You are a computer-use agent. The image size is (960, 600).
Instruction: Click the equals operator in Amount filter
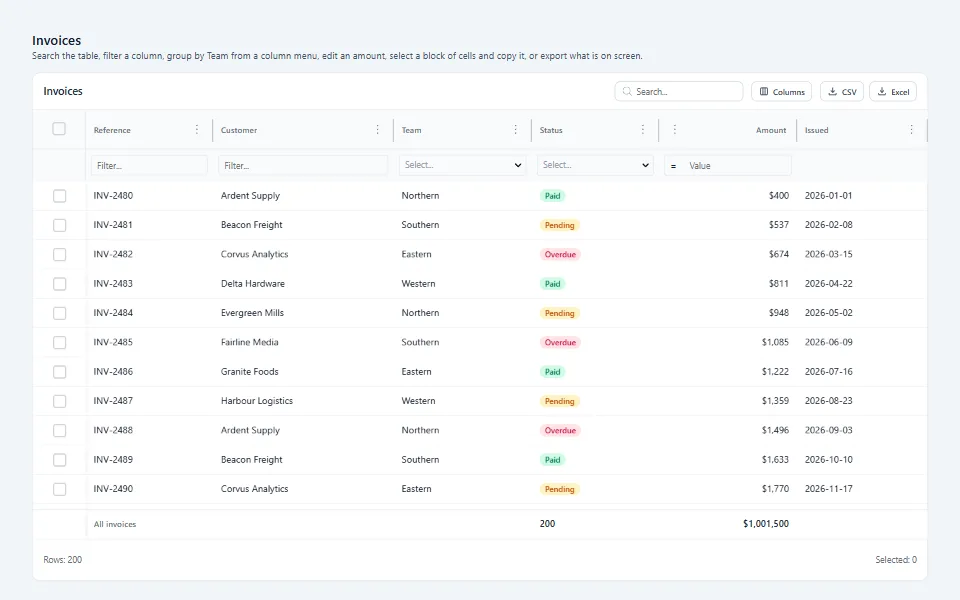[673, 166]
